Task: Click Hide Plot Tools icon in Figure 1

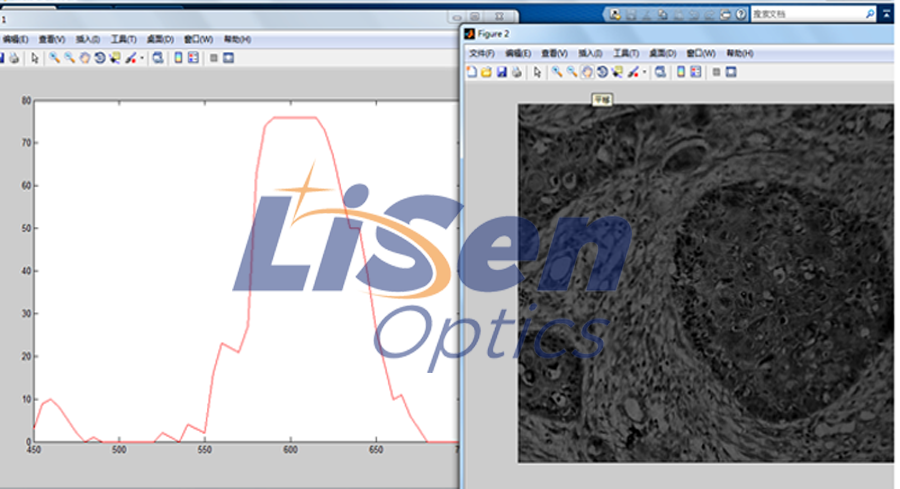Action: click(214, 58)
